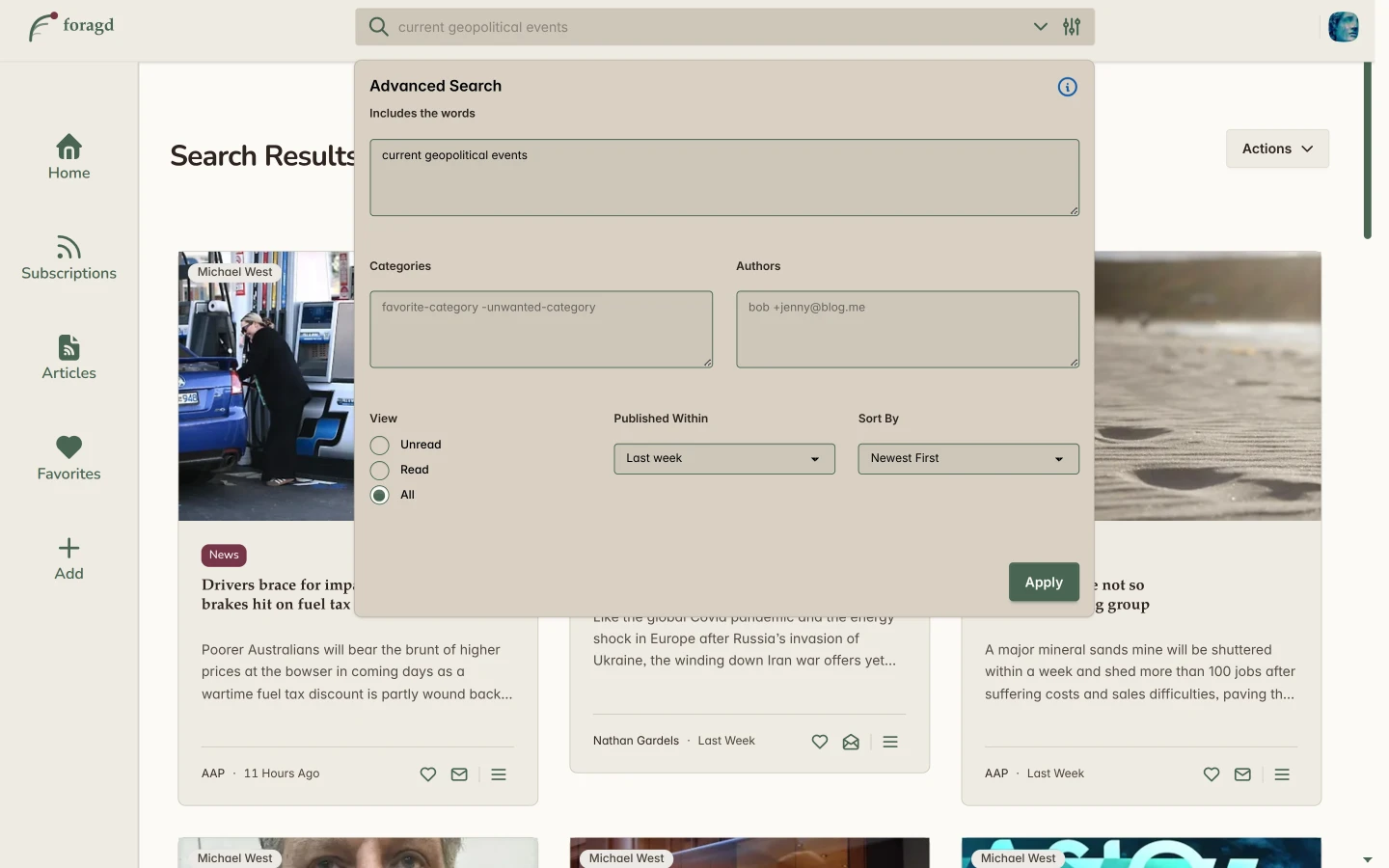
Task: Click '11 Hours Ago' timestamp
Action: tap(282, 773)
